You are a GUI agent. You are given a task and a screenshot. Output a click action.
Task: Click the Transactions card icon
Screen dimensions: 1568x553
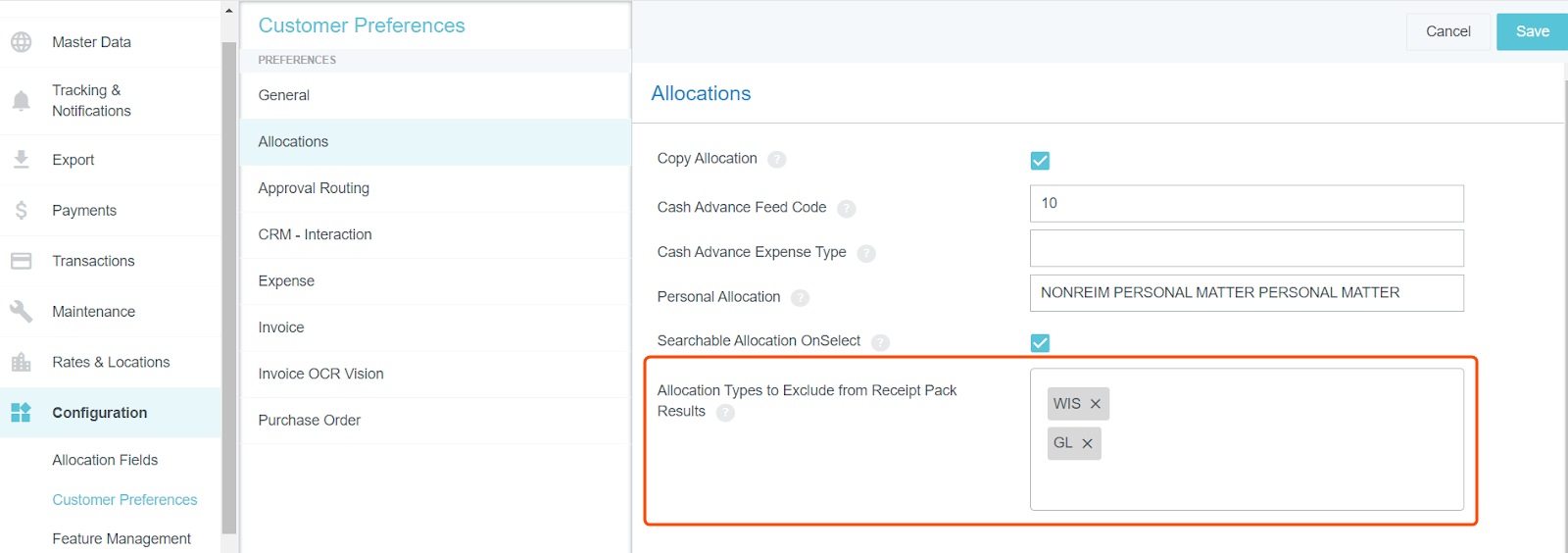coord(21,261)
